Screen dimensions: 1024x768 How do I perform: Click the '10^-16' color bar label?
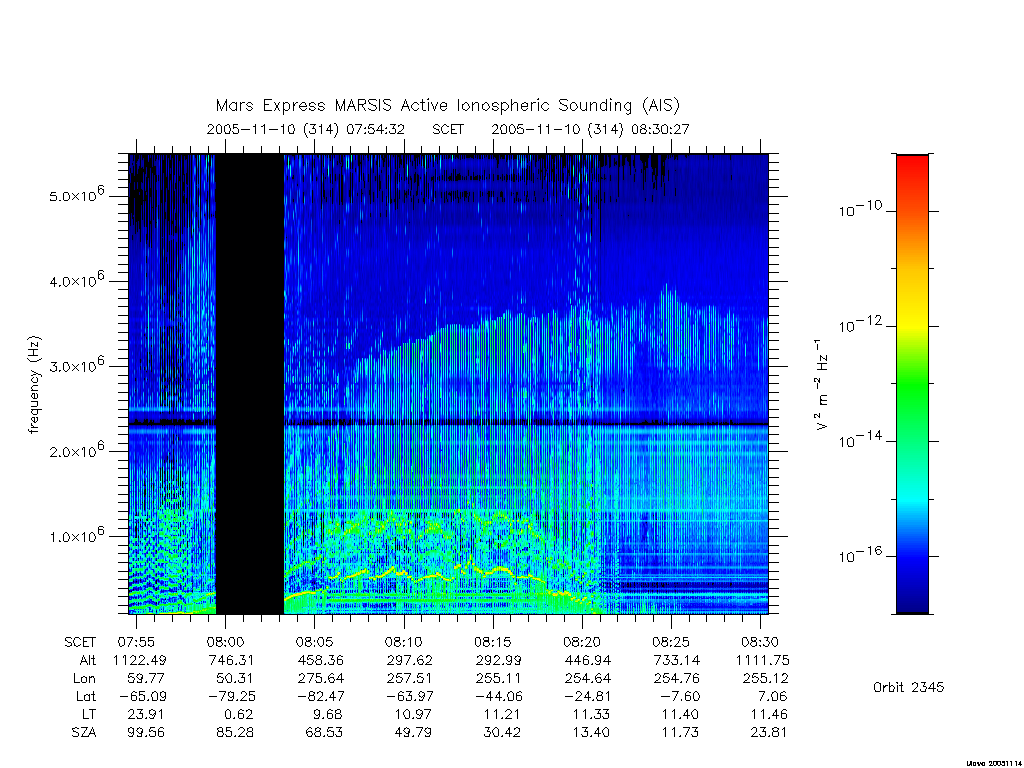(860, 554)
